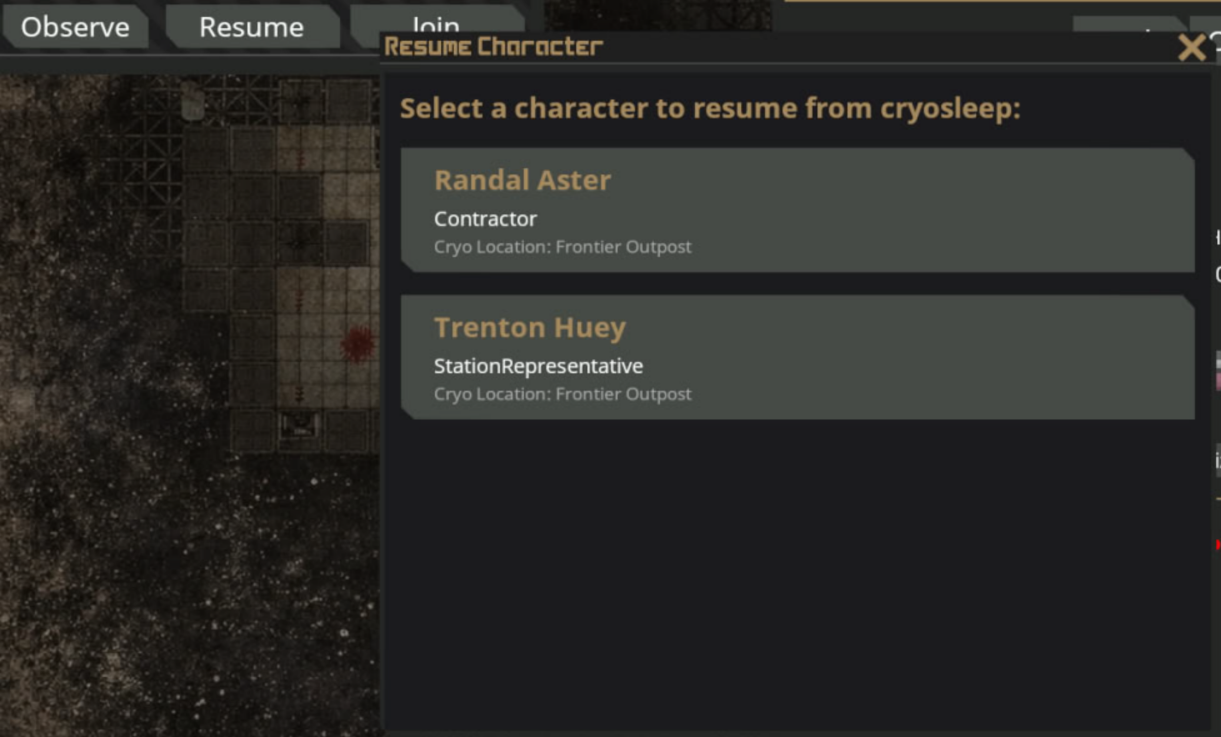Click the Trenton Huey name heading

pyautogui.click(x=530, y=327)
